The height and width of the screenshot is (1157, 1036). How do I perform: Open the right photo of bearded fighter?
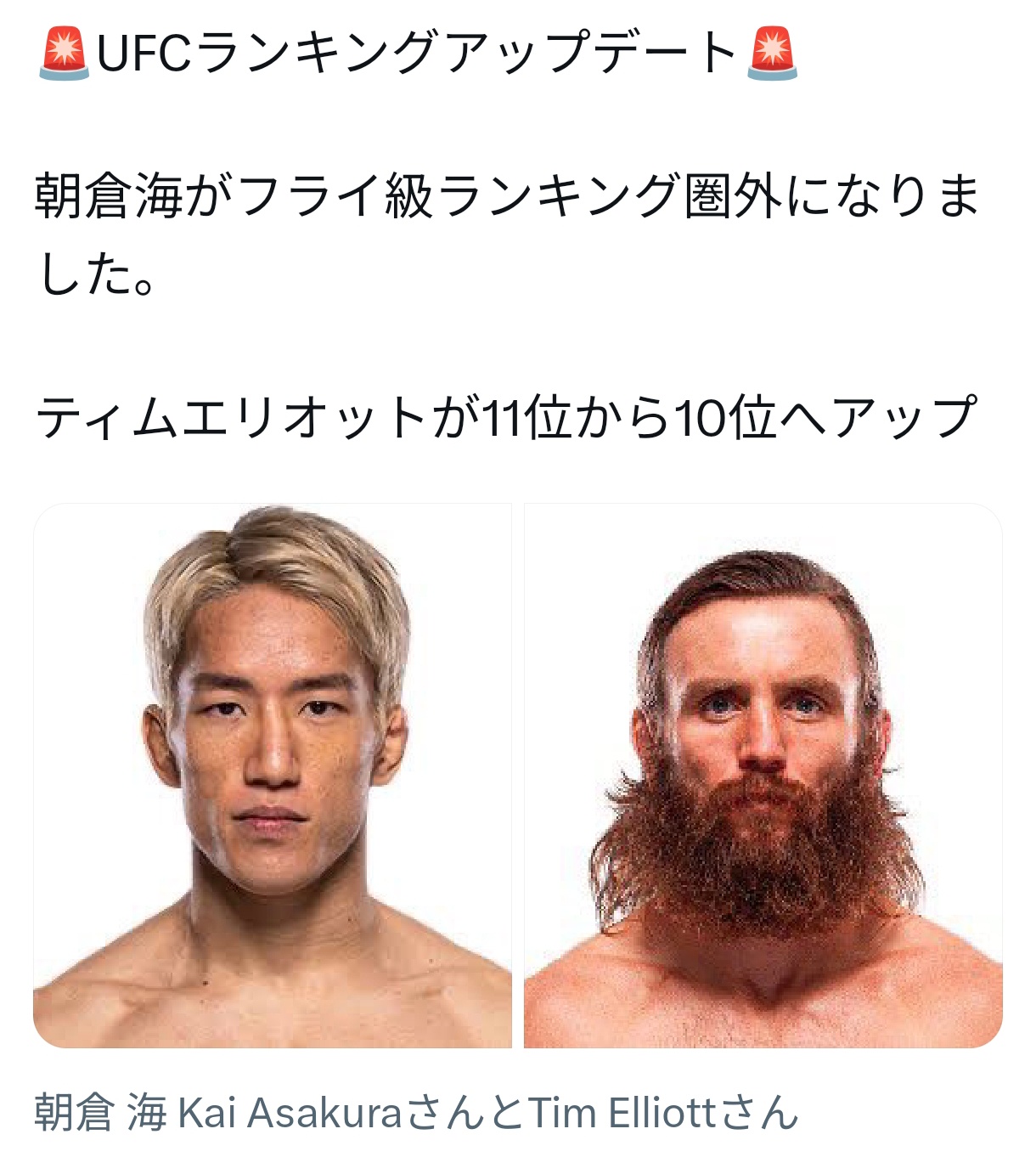pos(763,776)
